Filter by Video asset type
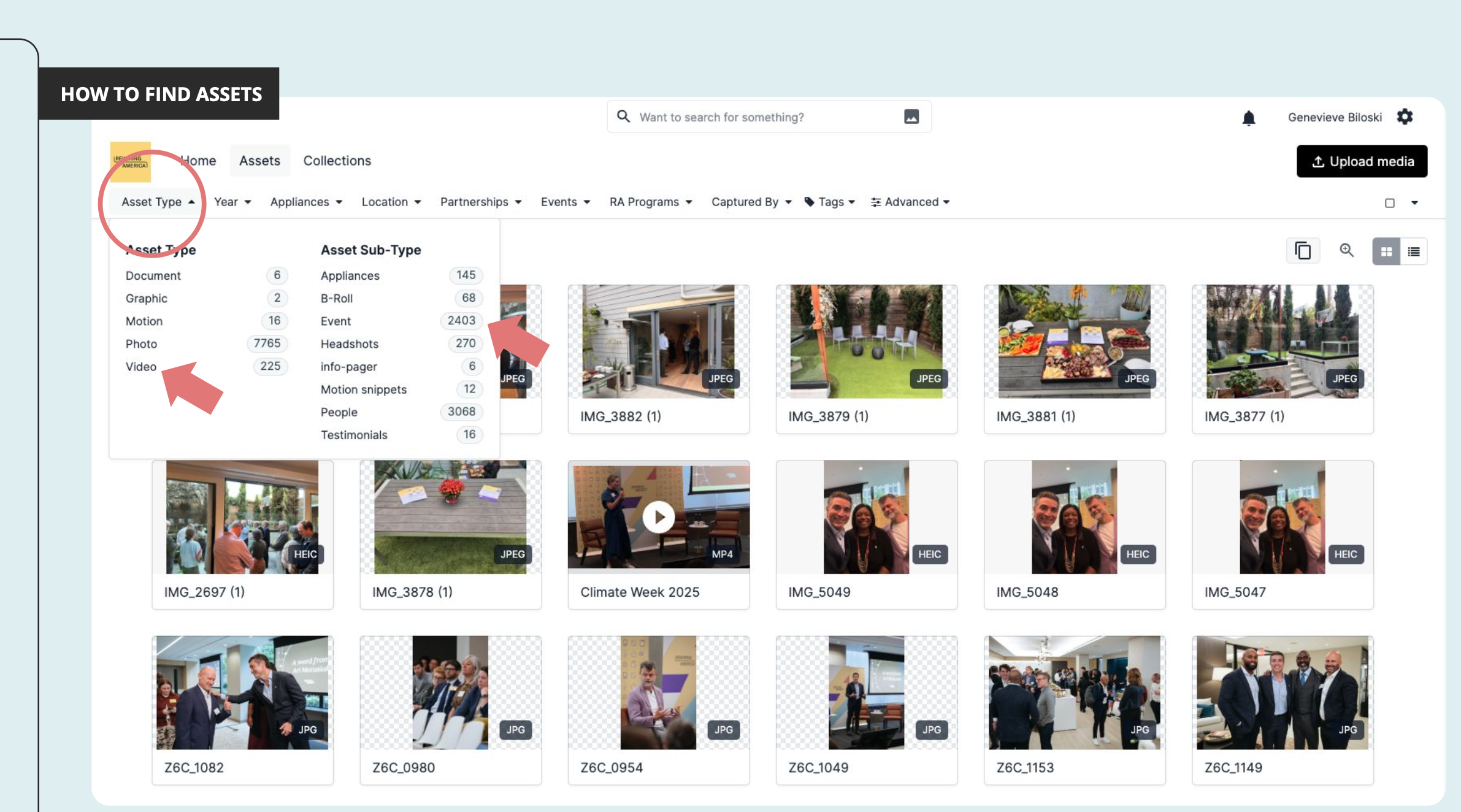The image size is (1461, 812). click(x=141, y=367)
